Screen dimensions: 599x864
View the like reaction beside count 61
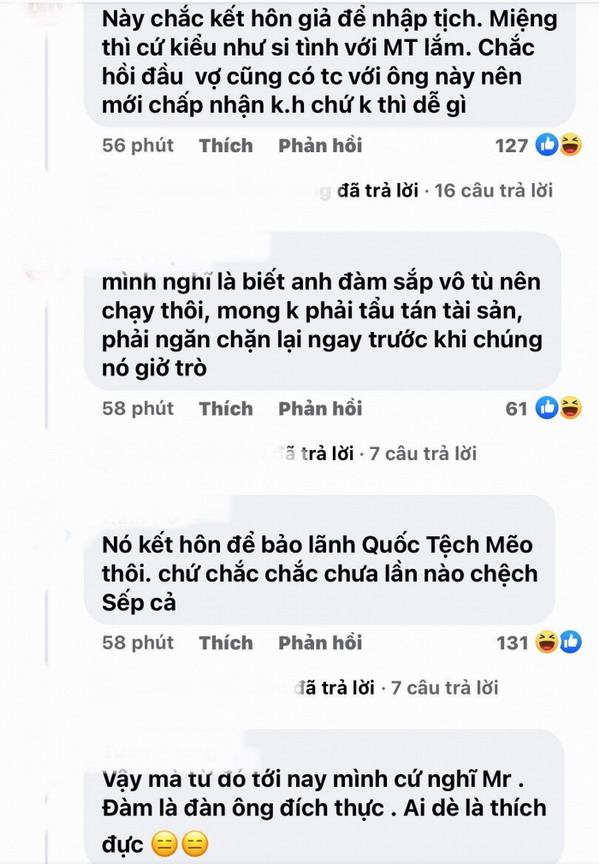click(x=547, y=408)
